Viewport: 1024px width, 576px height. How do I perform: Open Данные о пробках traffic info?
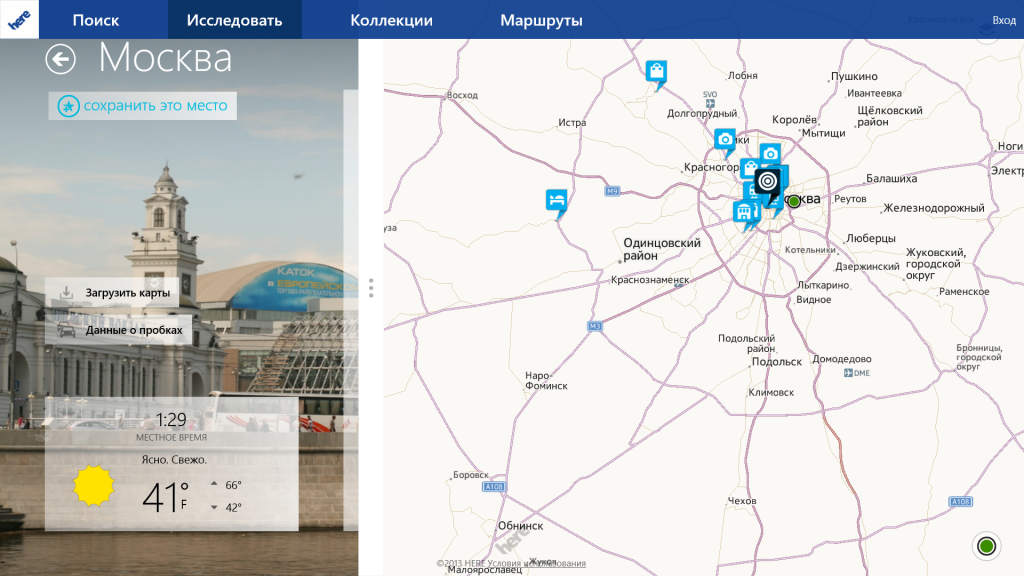pos(118,329)
